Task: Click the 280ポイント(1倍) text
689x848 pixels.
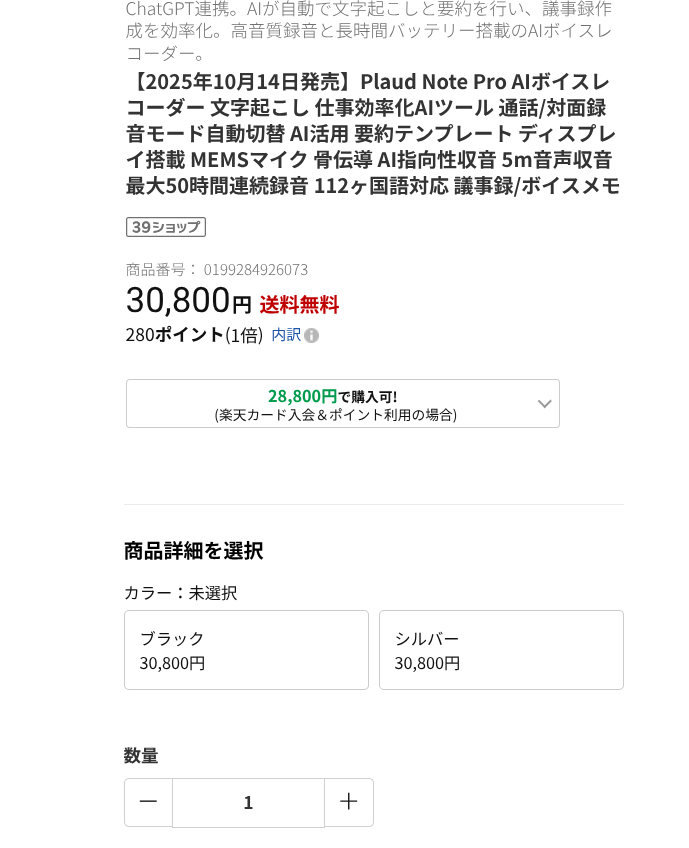Action: tap(194, 335)
